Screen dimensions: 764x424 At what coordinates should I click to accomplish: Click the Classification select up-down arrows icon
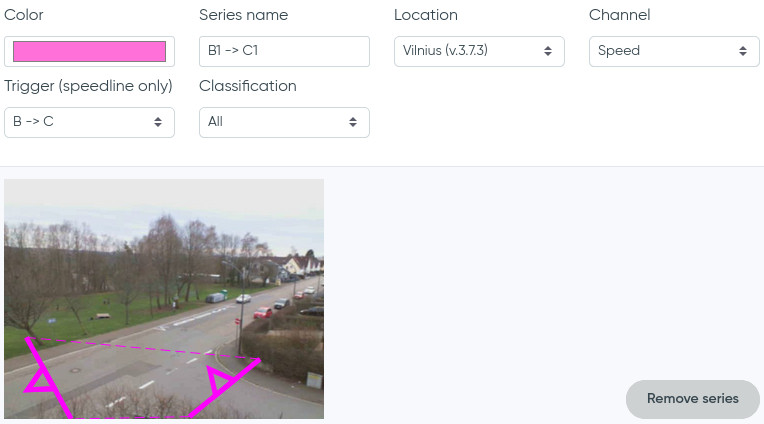point(353,122)
